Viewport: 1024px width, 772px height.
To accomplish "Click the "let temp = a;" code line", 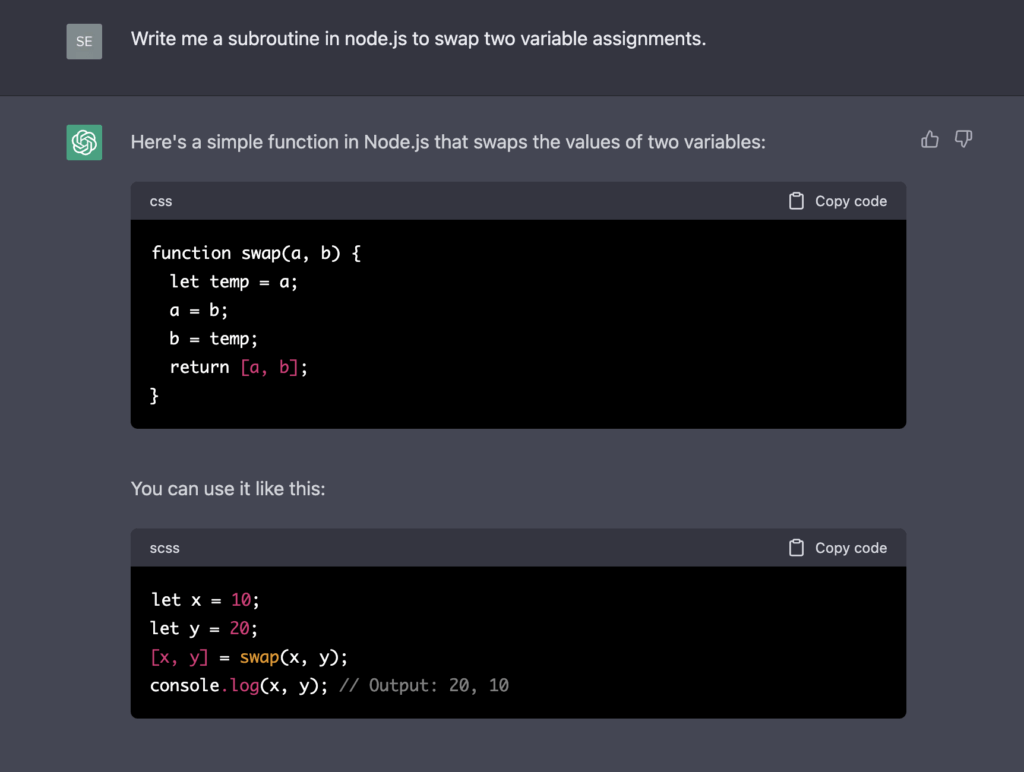I will (234, 282).
